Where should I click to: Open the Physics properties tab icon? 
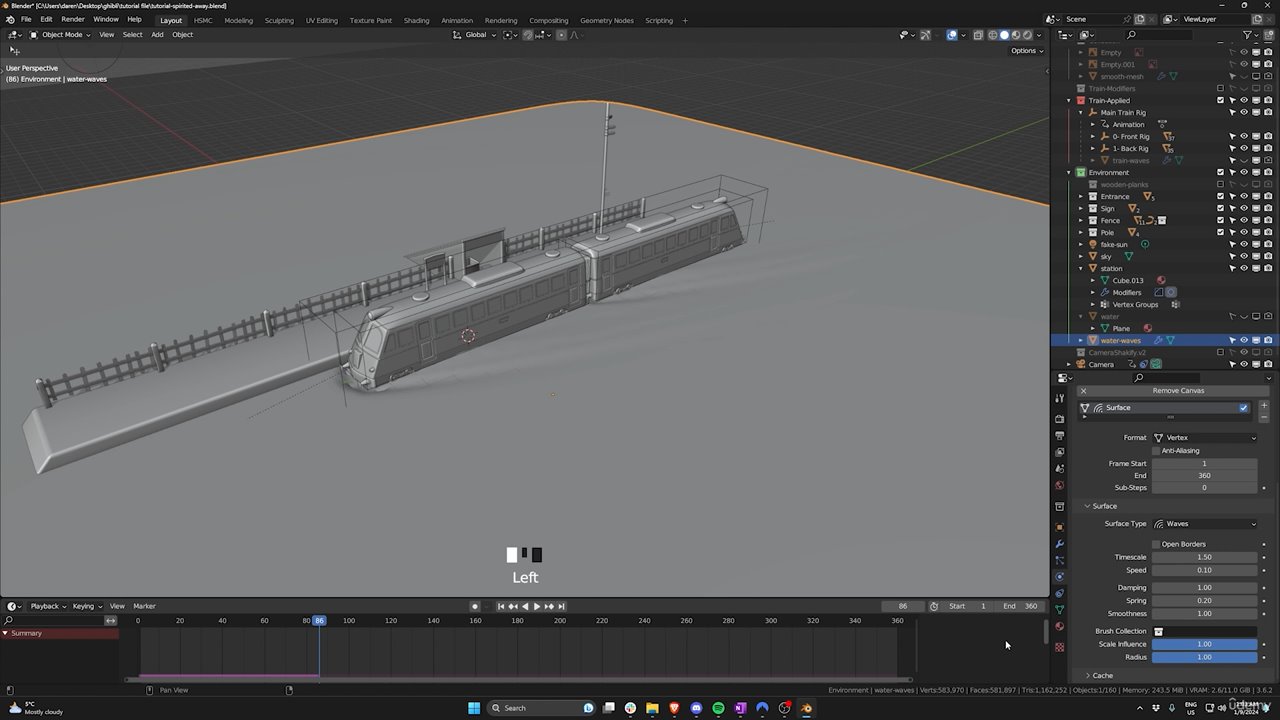[1060, 577]
